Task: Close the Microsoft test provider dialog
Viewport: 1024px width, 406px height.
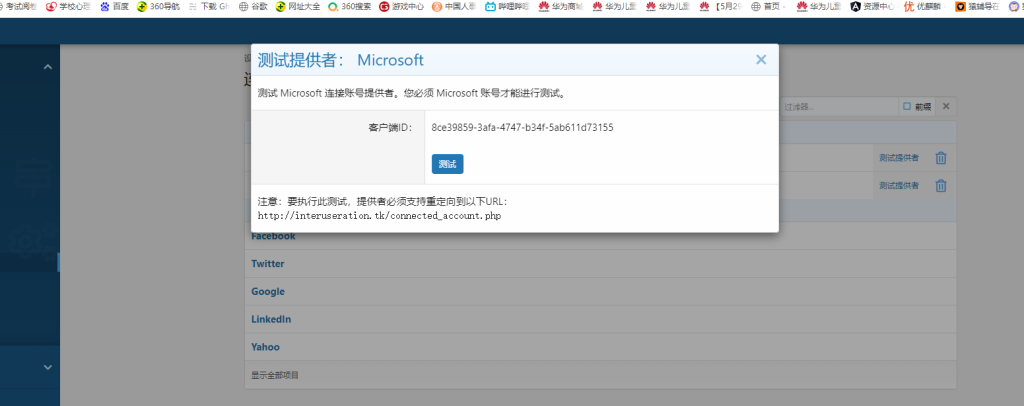Action: 761,60
